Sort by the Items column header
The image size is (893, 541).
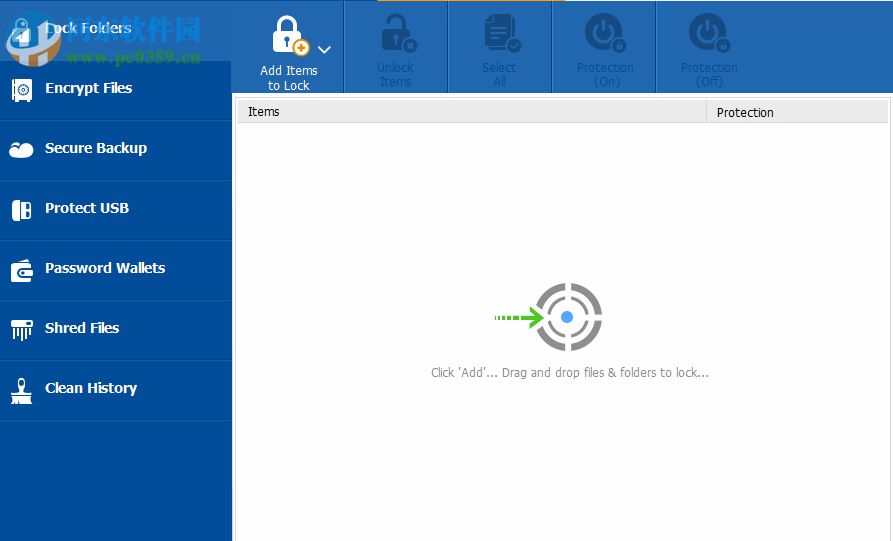point(472,112)
